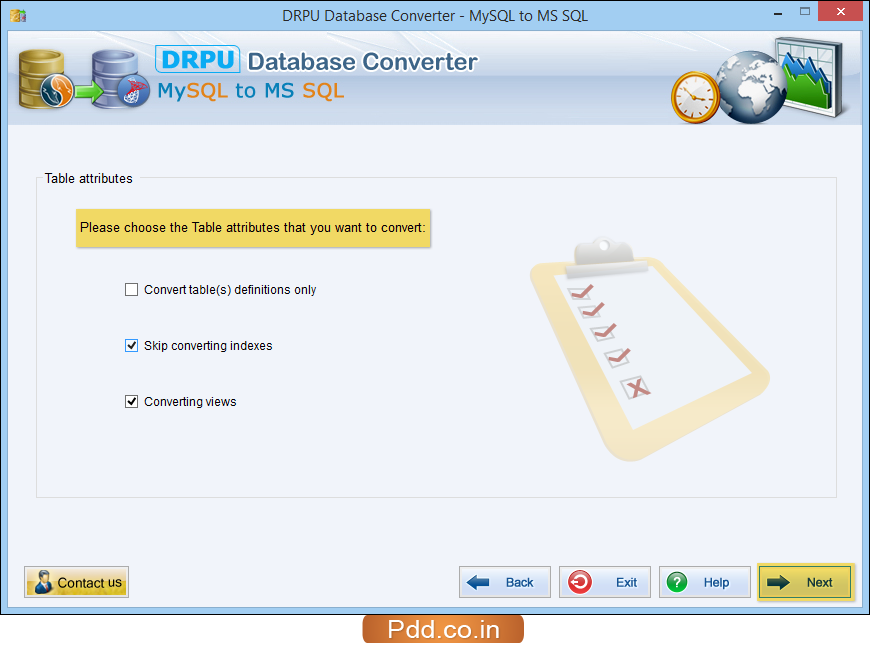Click the MySQL to MS SQL database logo

click(x=83, y=79)
